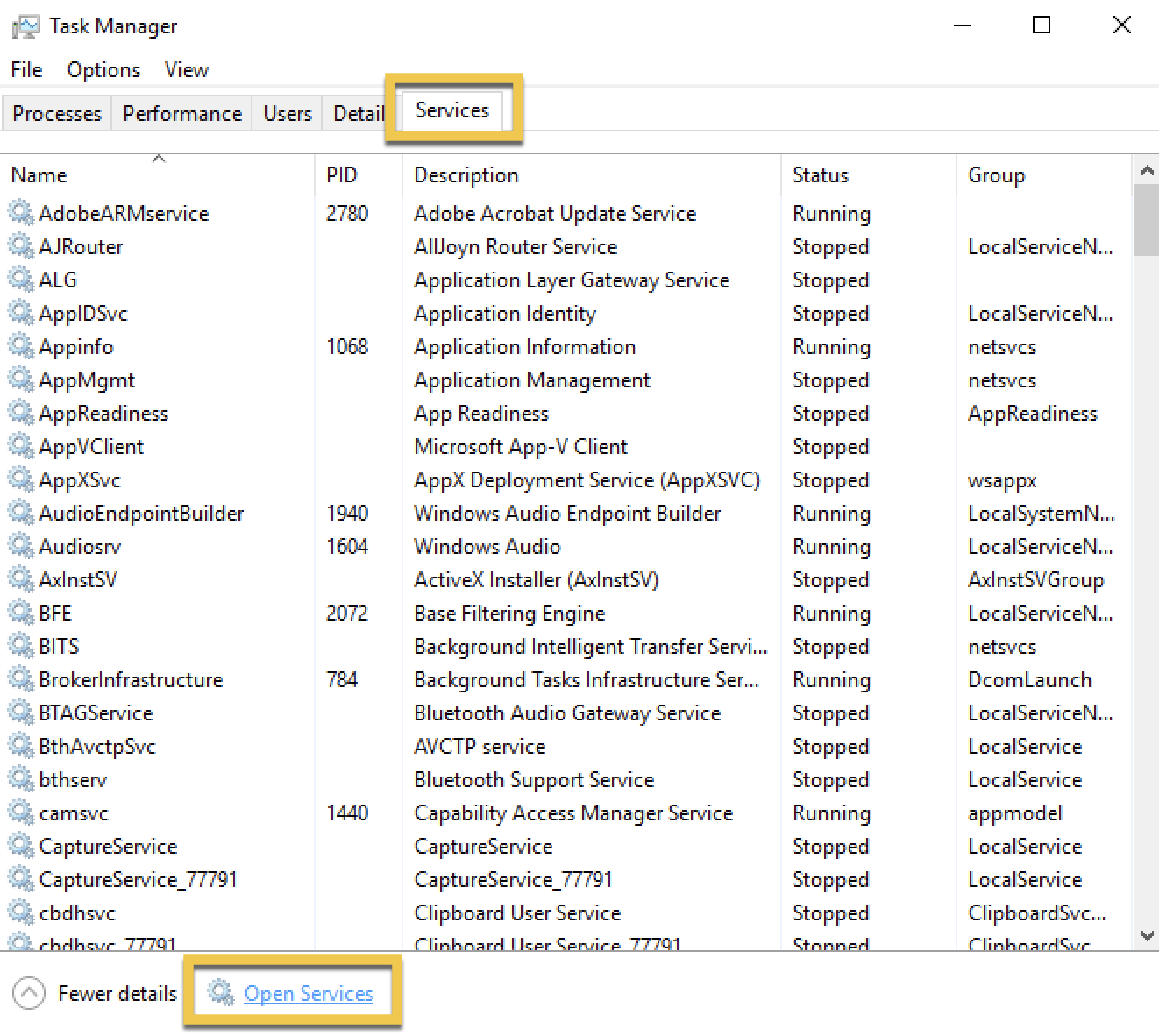Select the Services tab
The height and width of the screenshot is (1036, 1159).
point(452,110)
